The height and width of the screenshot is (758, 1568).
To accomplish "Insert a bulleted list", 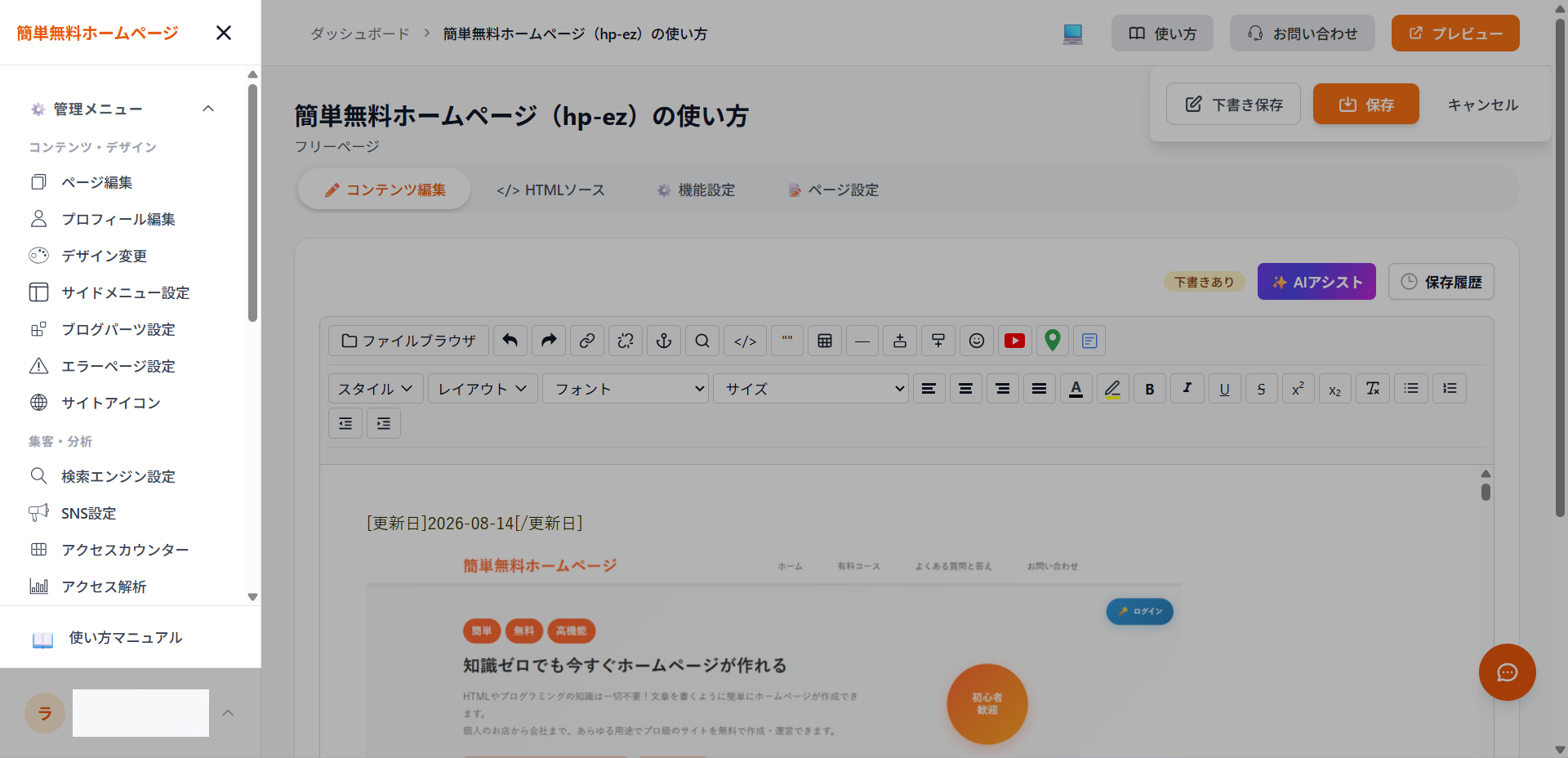I will 1411,389.
